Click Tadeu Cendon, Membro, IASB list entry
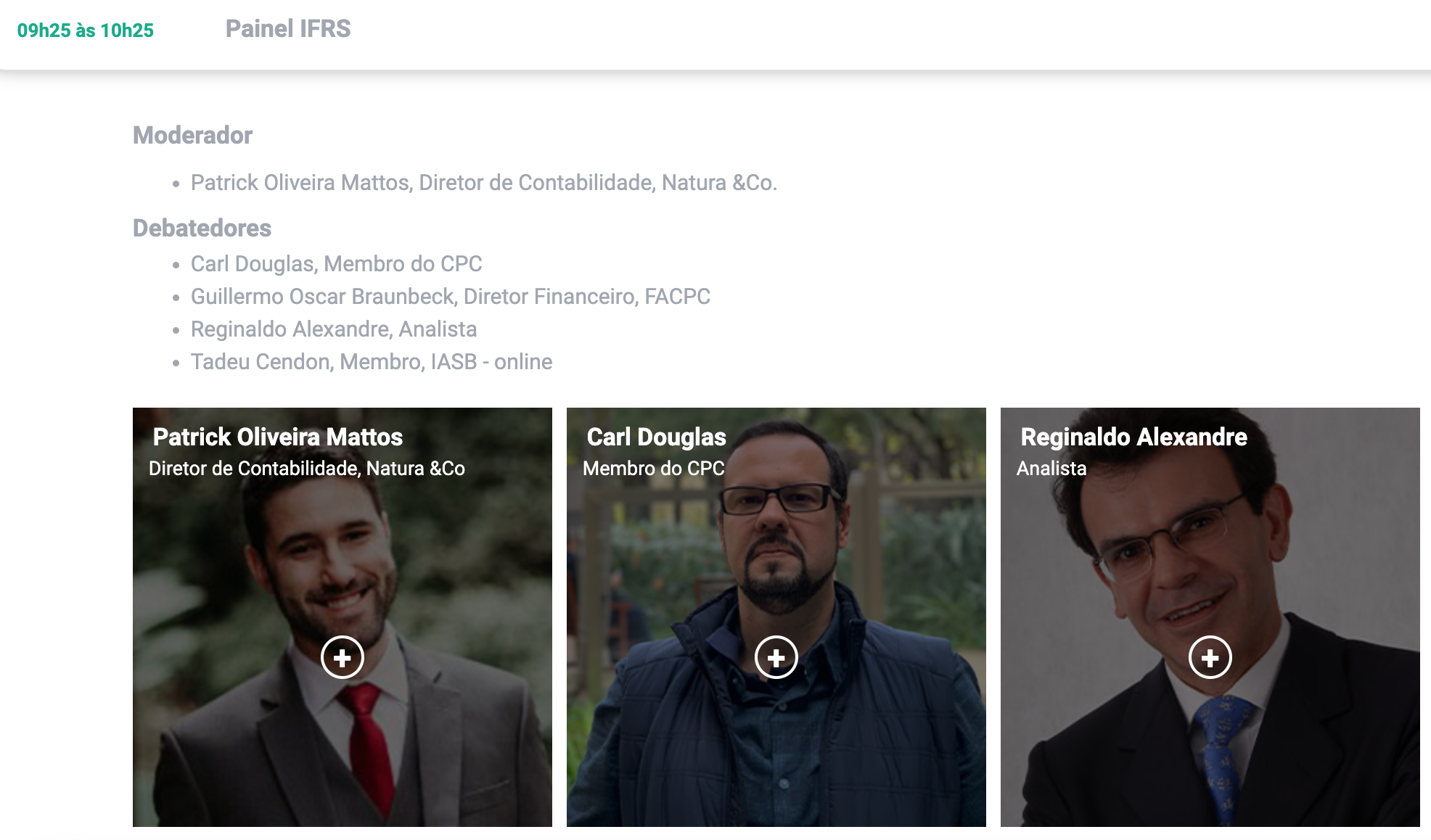1431x840 pixels. click(372, 362)
